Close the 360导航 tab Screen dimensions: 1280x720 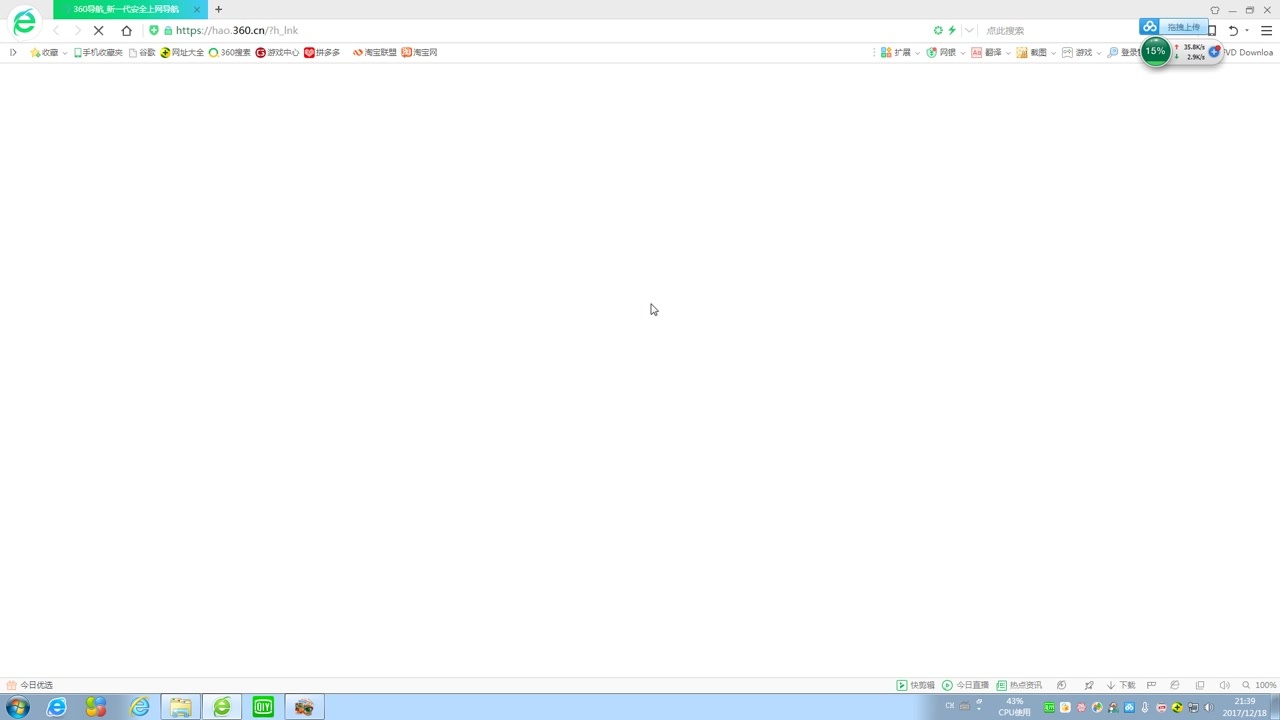pyautogui.click(x=197, y=10)
